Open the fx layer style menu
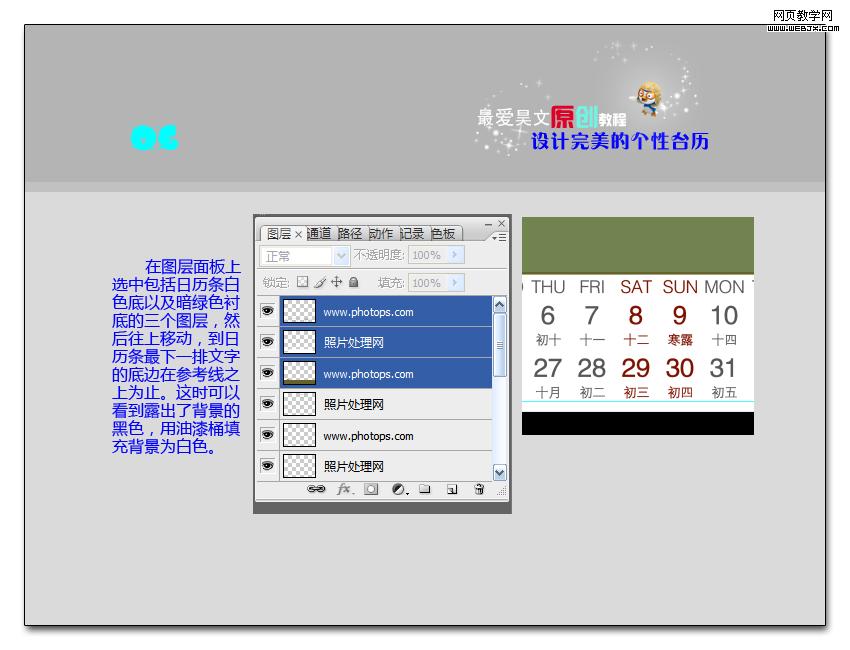850x650 pixels. pos(345,489)
